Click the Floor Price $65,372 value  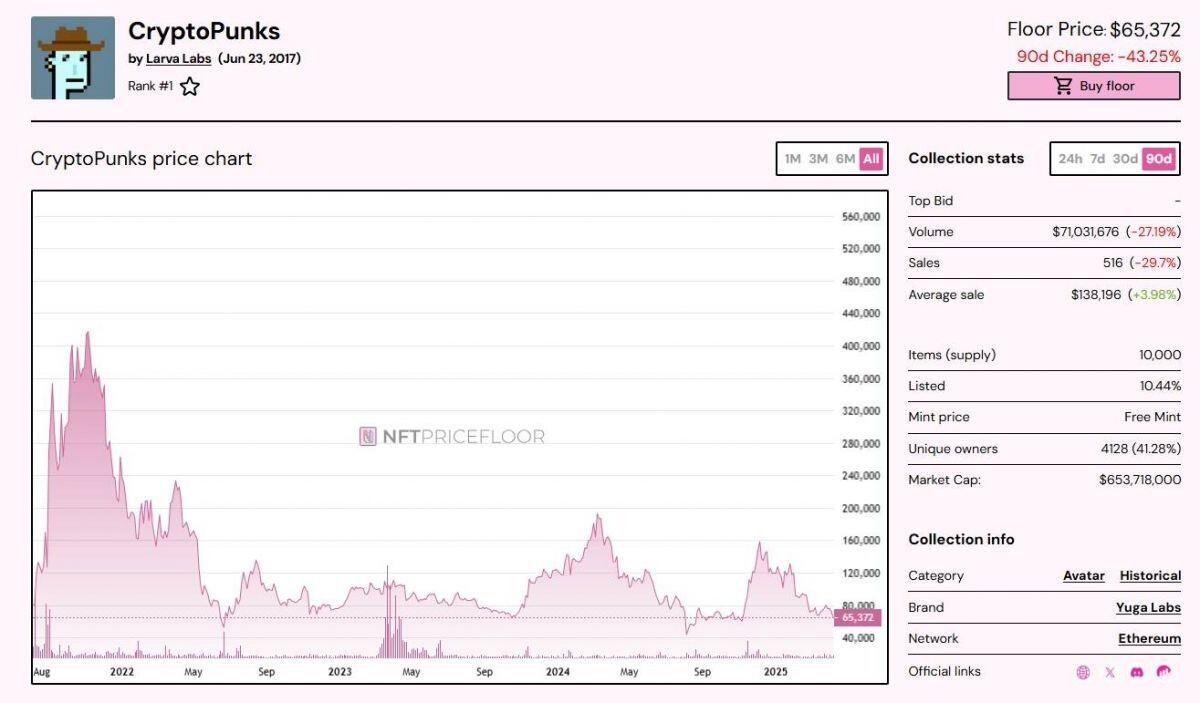point(1145,30)
